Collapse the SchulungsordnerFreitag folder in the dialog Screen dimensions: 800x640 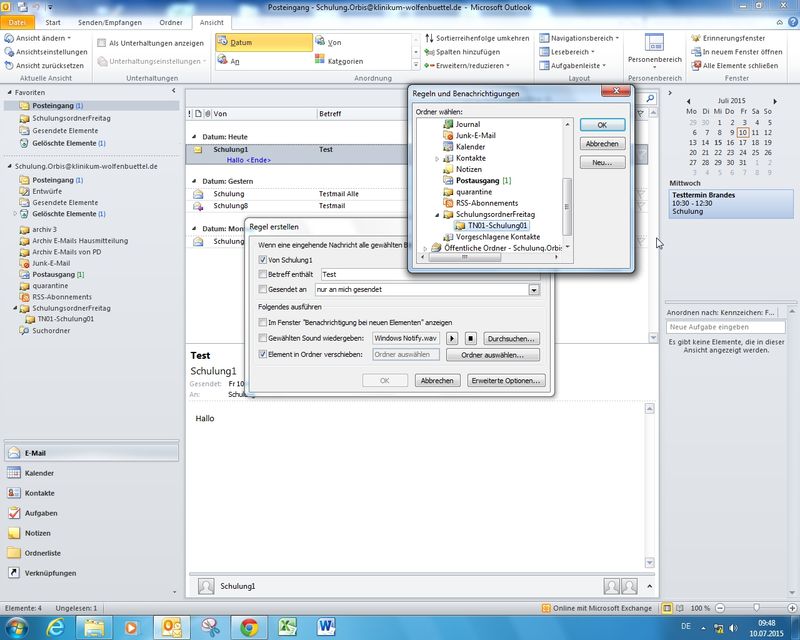click(x=437, y=214)
